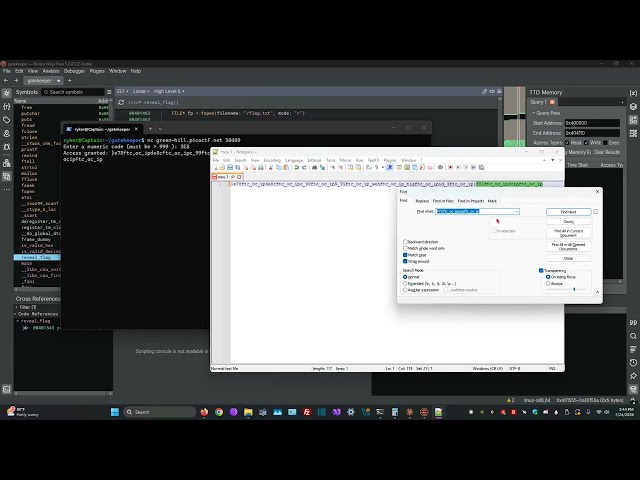Open terminal new-tab dropdown chevron
The height and width of the screenshot is (480, 640).
coord(160,129)
